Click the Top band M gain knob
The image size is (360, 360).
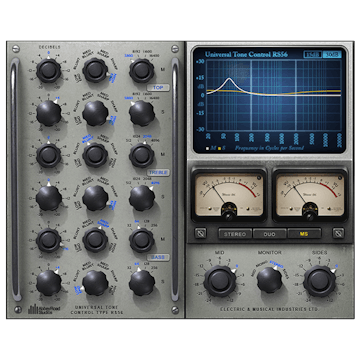(49, 70)
